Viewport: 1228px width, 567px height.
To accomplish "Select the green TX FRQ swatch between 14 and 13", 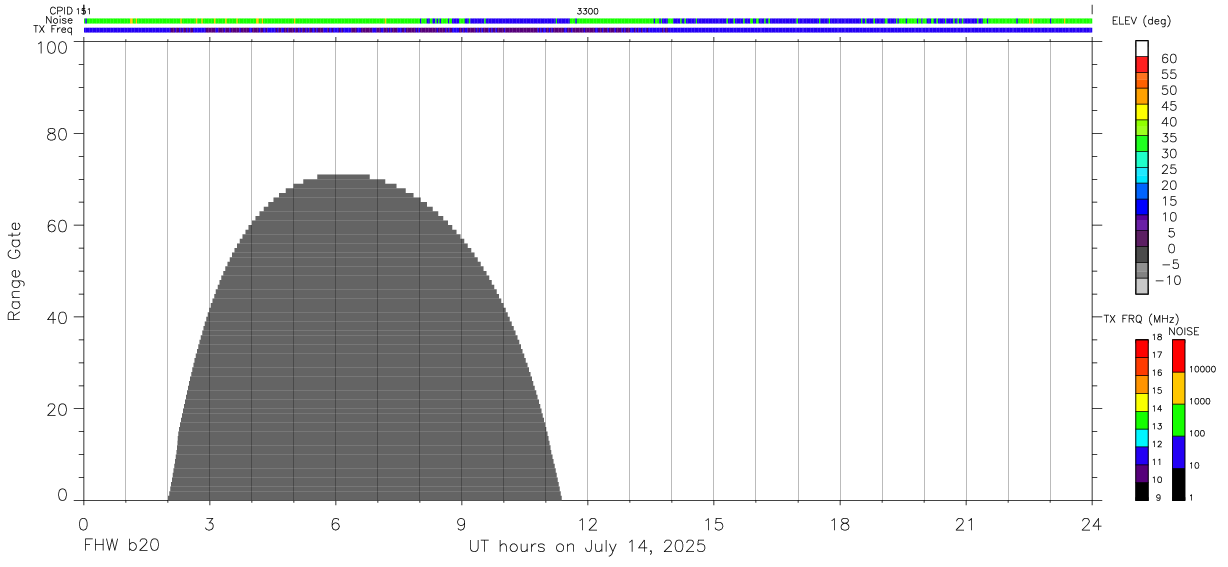I will (1142, 420).
